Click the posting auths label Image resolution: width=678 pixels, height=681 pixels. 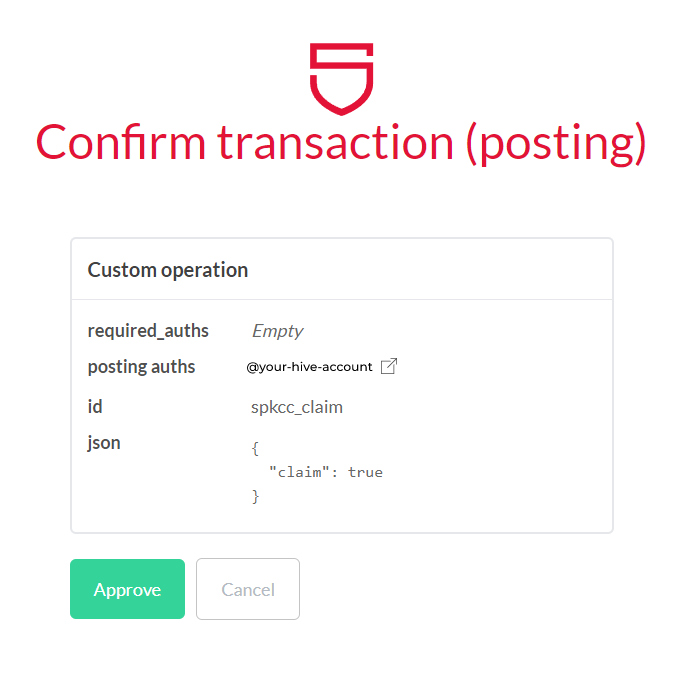coord(141,367)
